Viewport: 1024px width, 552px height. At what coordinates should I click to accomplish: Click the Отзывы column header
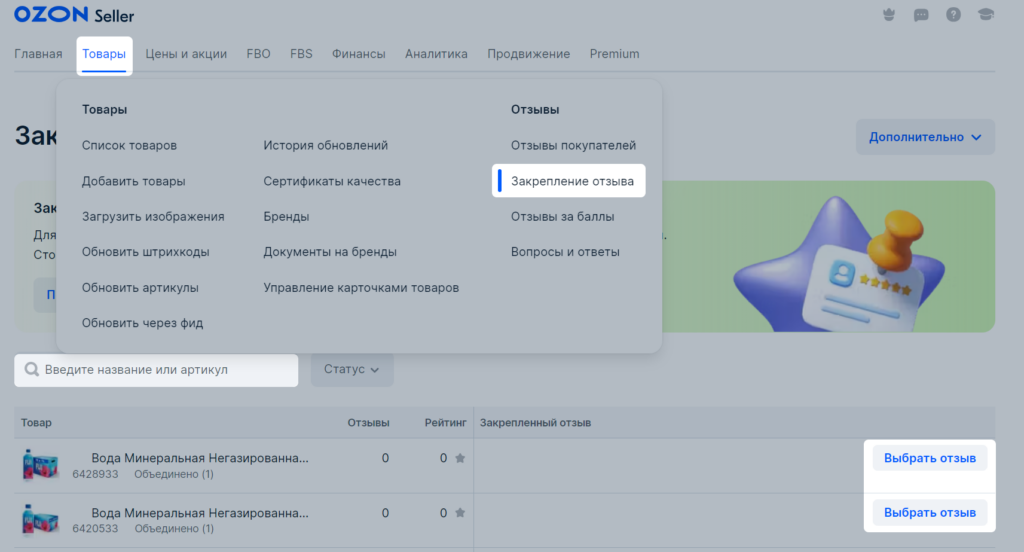point(368,423)
